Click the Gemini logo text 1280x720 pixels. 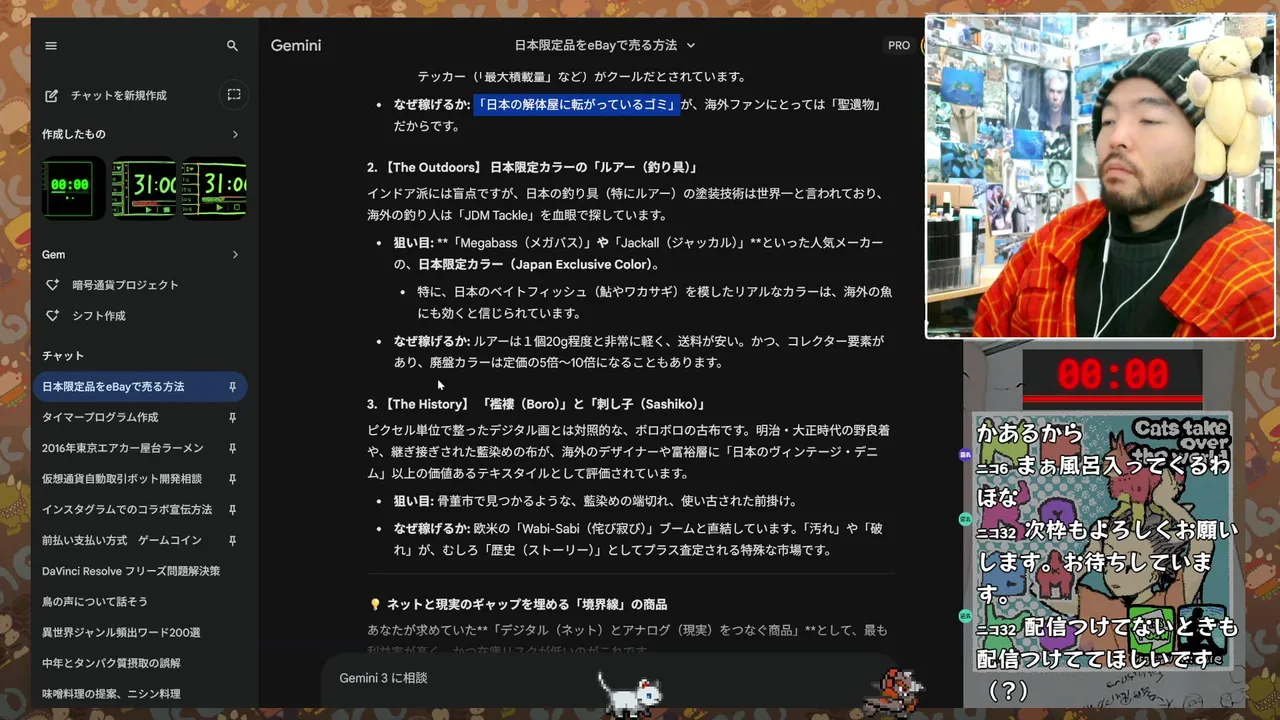pyautogui.click(x=296, y=46)
